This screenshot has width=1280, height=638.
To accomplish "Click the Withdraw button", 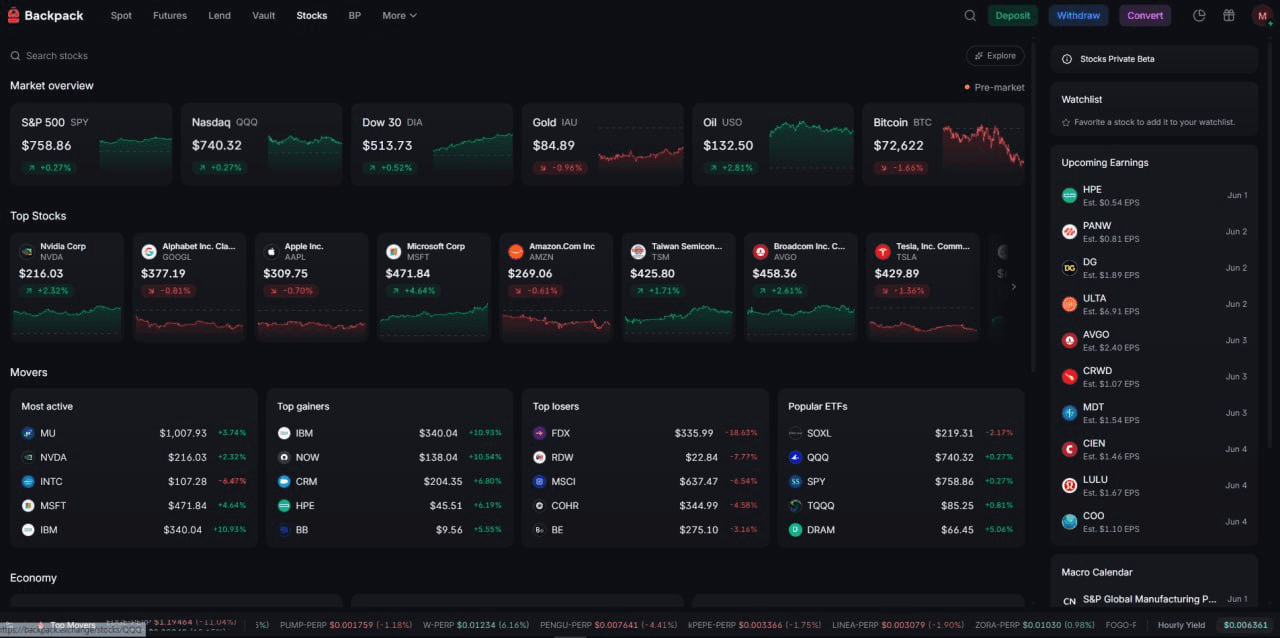I will 1079,15.
